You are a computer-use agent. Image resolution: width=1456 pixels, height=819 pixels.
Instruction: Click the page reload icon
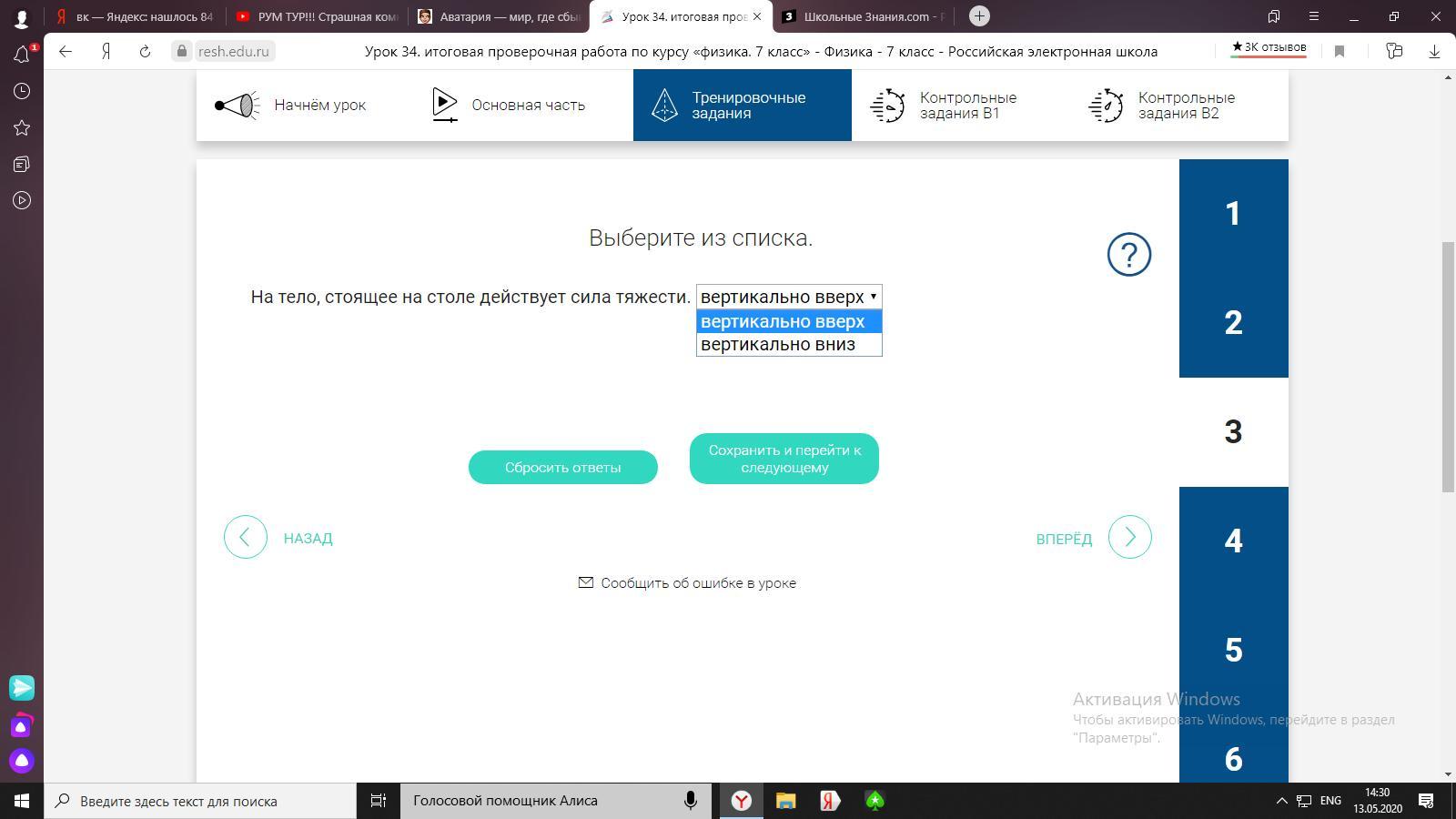point(145,52)
